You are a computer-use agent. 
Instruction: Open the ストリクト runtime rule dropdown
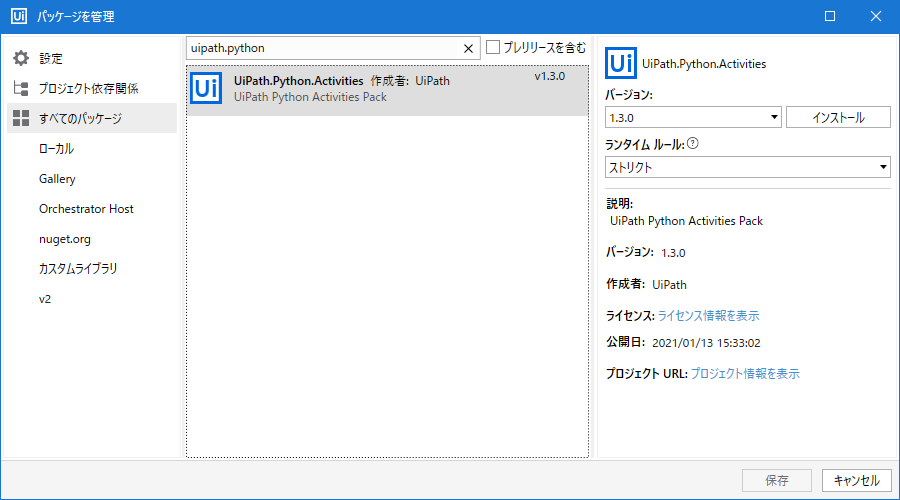pyautogui.click(x=747, y=167)
